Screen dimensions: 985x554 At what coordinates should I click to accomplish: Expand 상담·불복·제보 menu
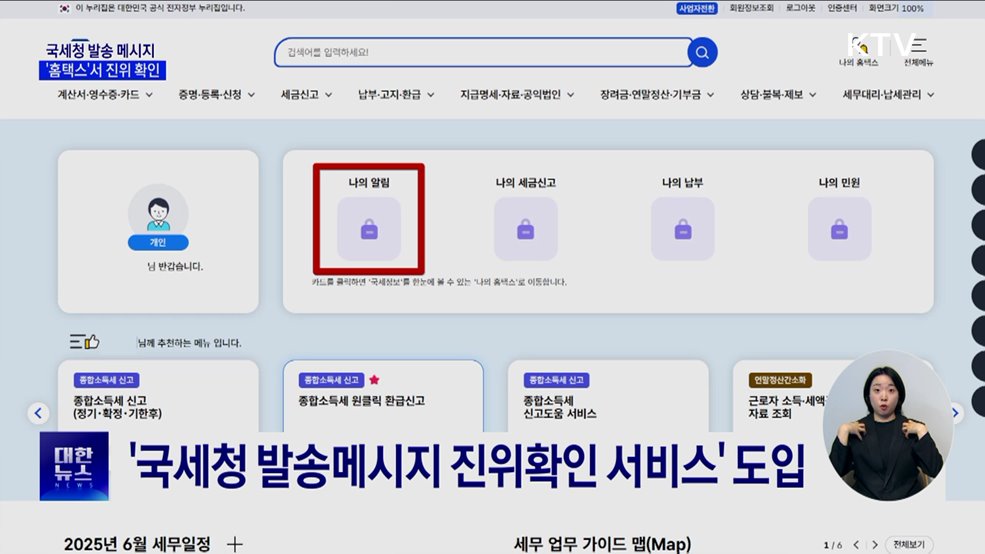tap(778, 95)
